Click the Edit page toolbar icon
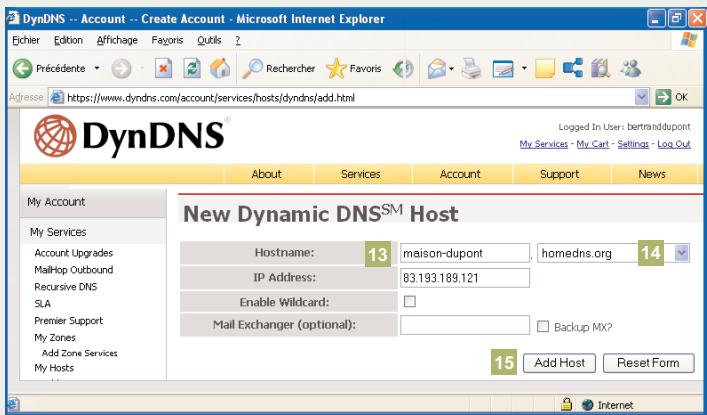Viewport: 707px width, 415px height. pyautogui.click(x=504, y=69)
